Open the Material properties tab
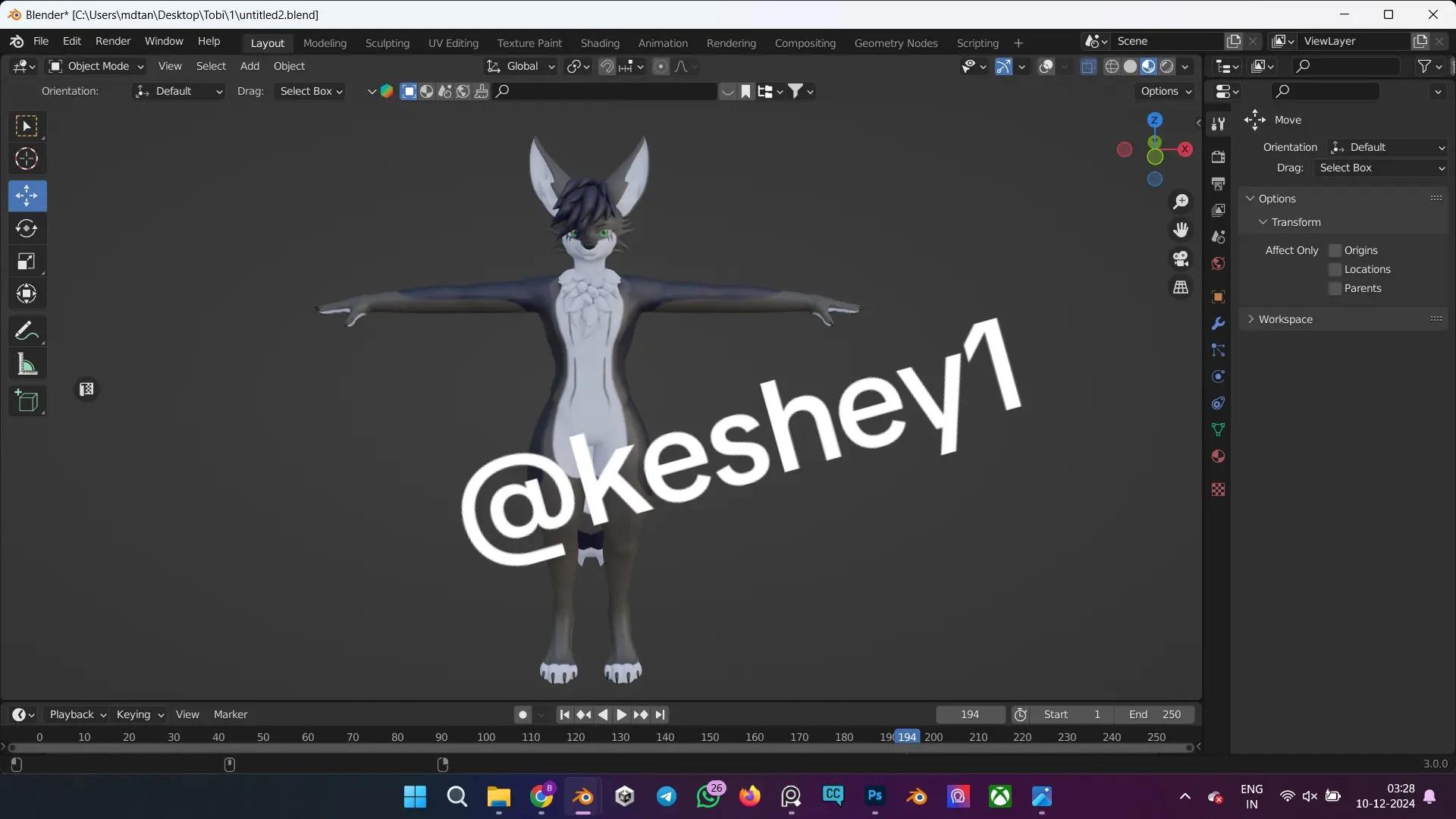1456x819 pixels. point(1218,457)
